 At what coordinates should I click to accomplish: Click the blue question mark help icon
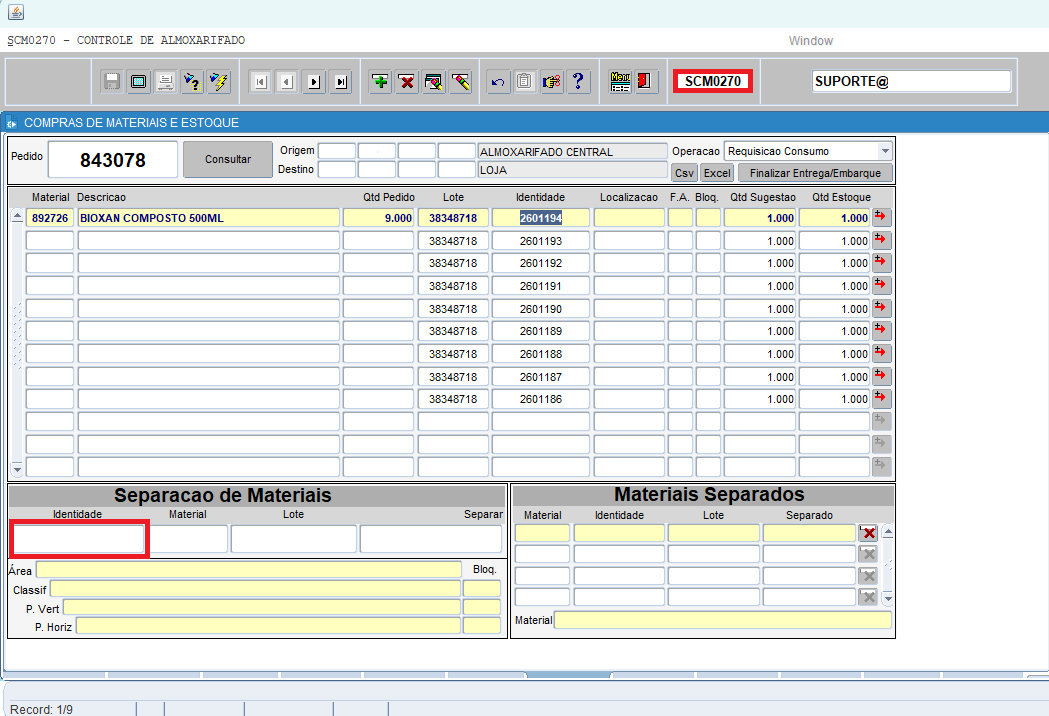[578, 82]
